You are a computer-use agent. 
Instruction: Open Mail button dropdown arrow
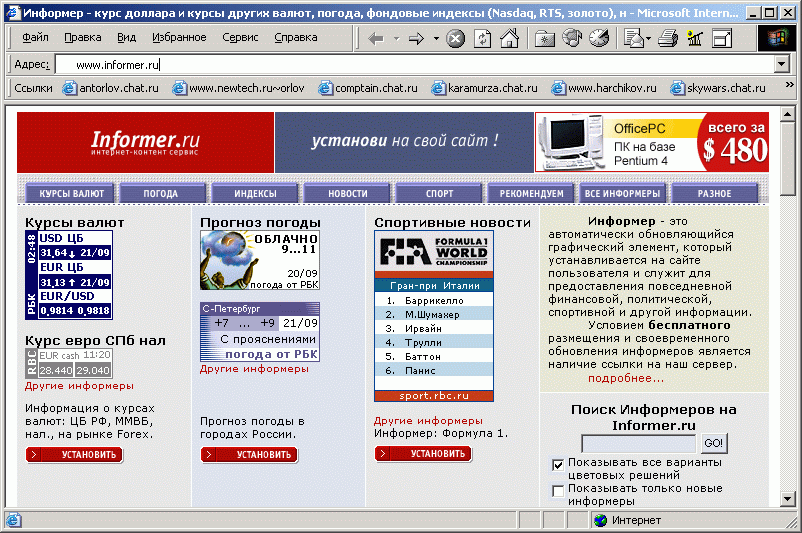(649, 38)
